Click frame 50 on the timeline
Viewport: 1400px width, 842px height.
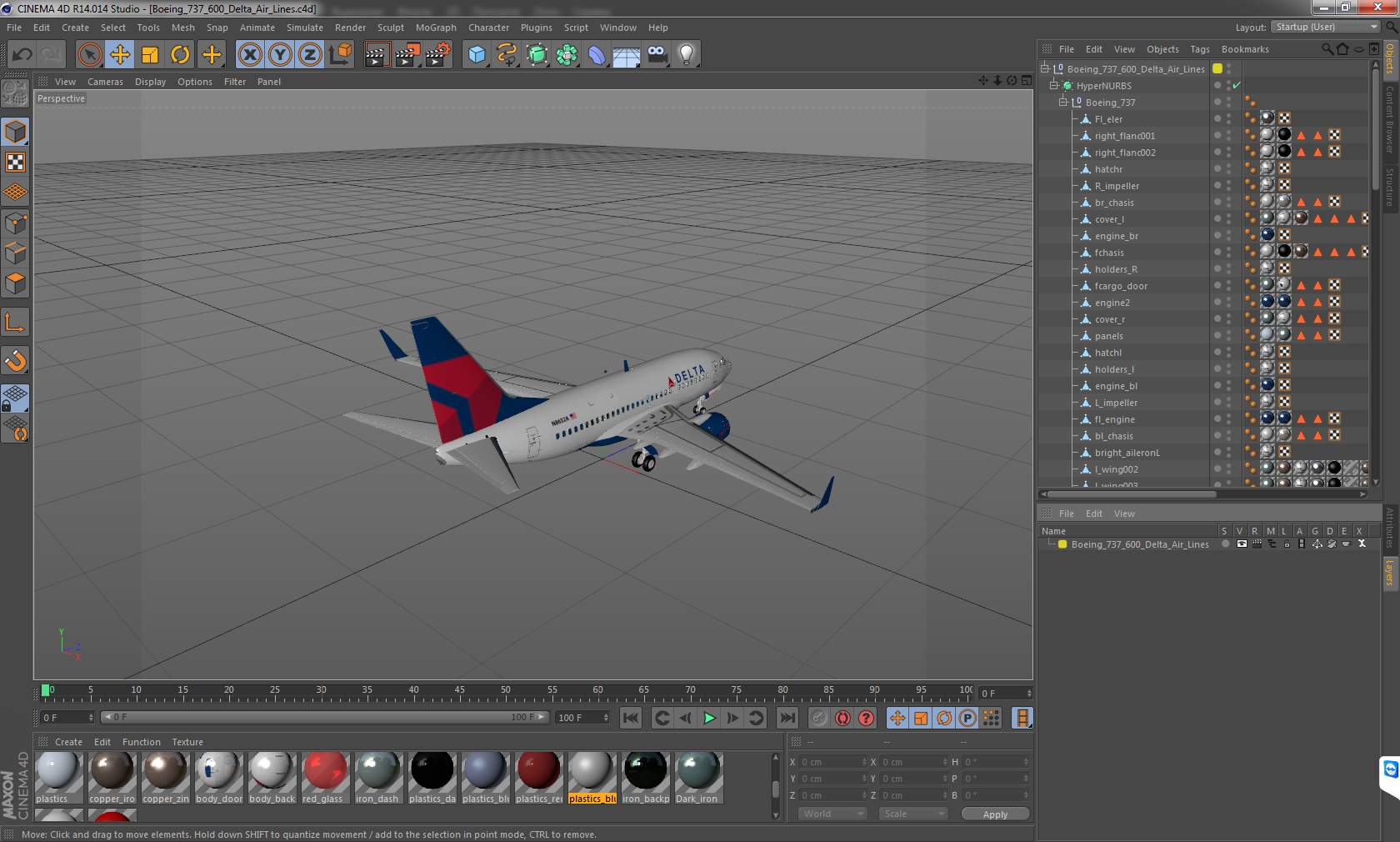pyautogui.click(x=505, y=692)
